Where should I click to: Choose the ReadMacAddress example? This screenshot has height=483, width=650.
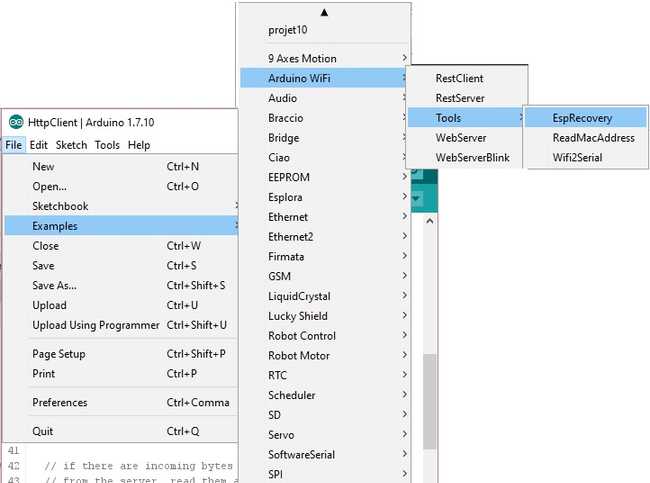click(x=593, y=138)
